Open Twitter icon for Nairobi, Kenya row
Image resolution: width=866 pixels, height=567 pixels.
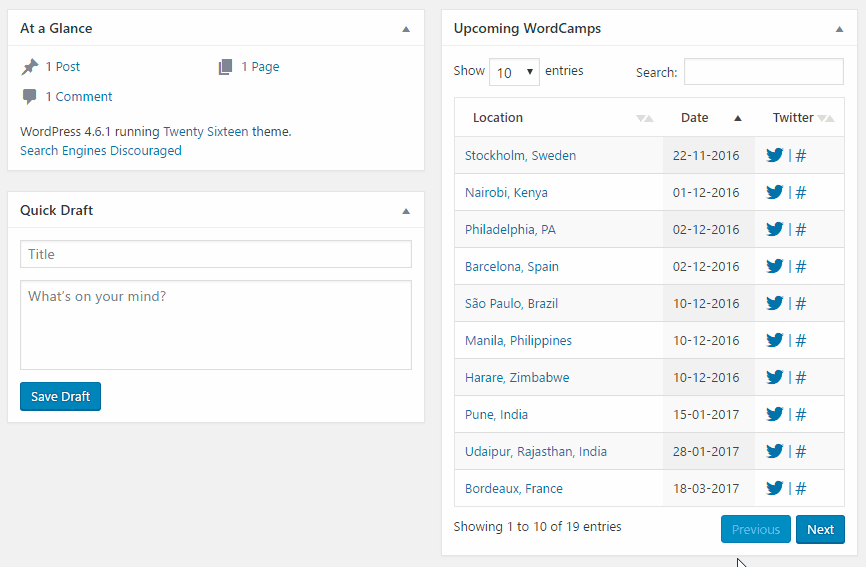(774, 192)
